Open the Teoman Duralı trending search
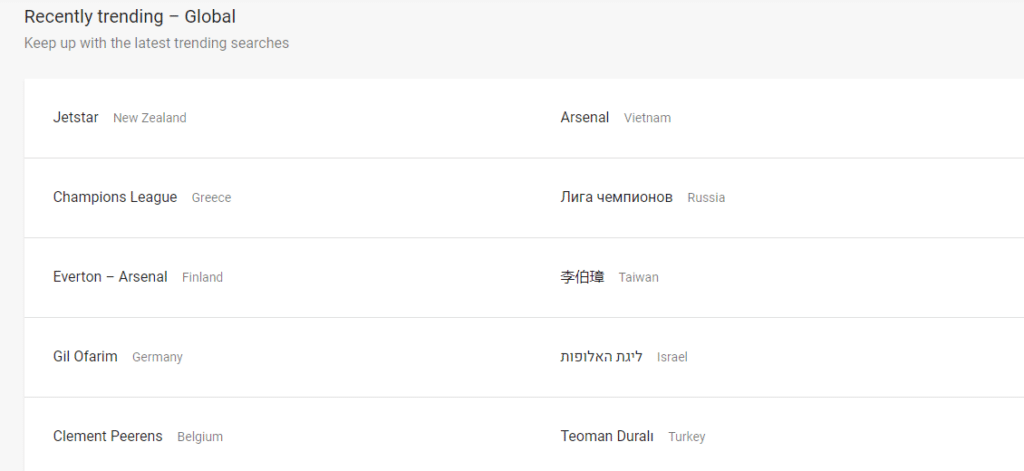This screenshot has width=1024, height=471. click(x=607, y=437)
